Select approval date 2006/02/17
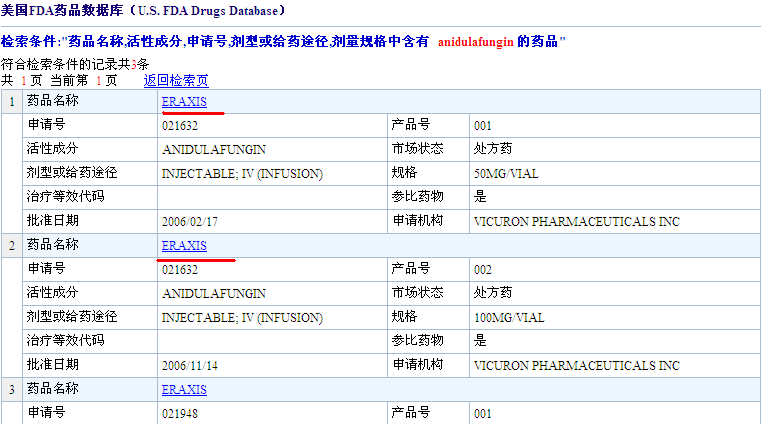761x424 pixels. [190, 222]
